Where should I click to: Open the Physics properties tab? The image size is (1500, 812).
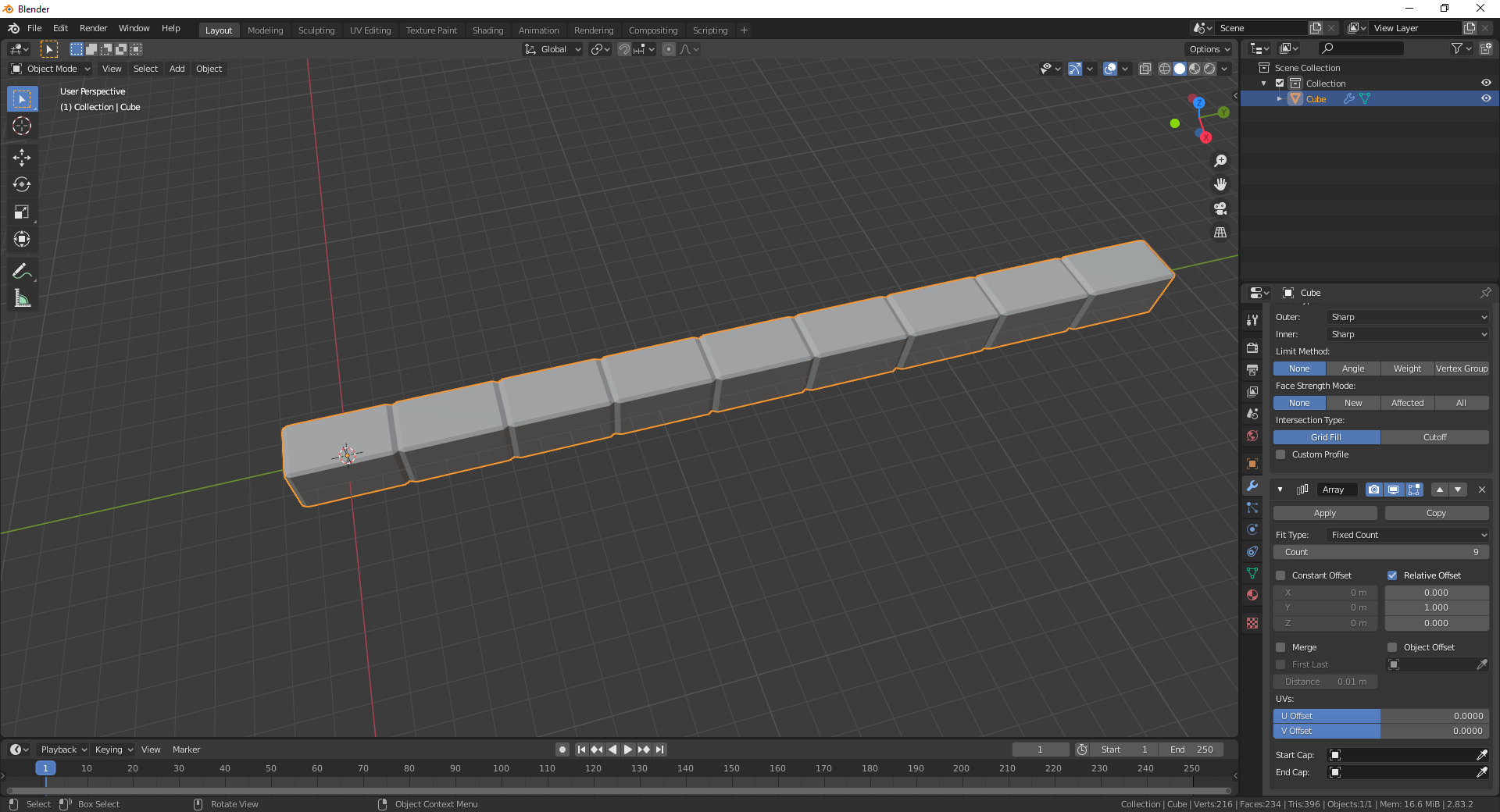1252,529
